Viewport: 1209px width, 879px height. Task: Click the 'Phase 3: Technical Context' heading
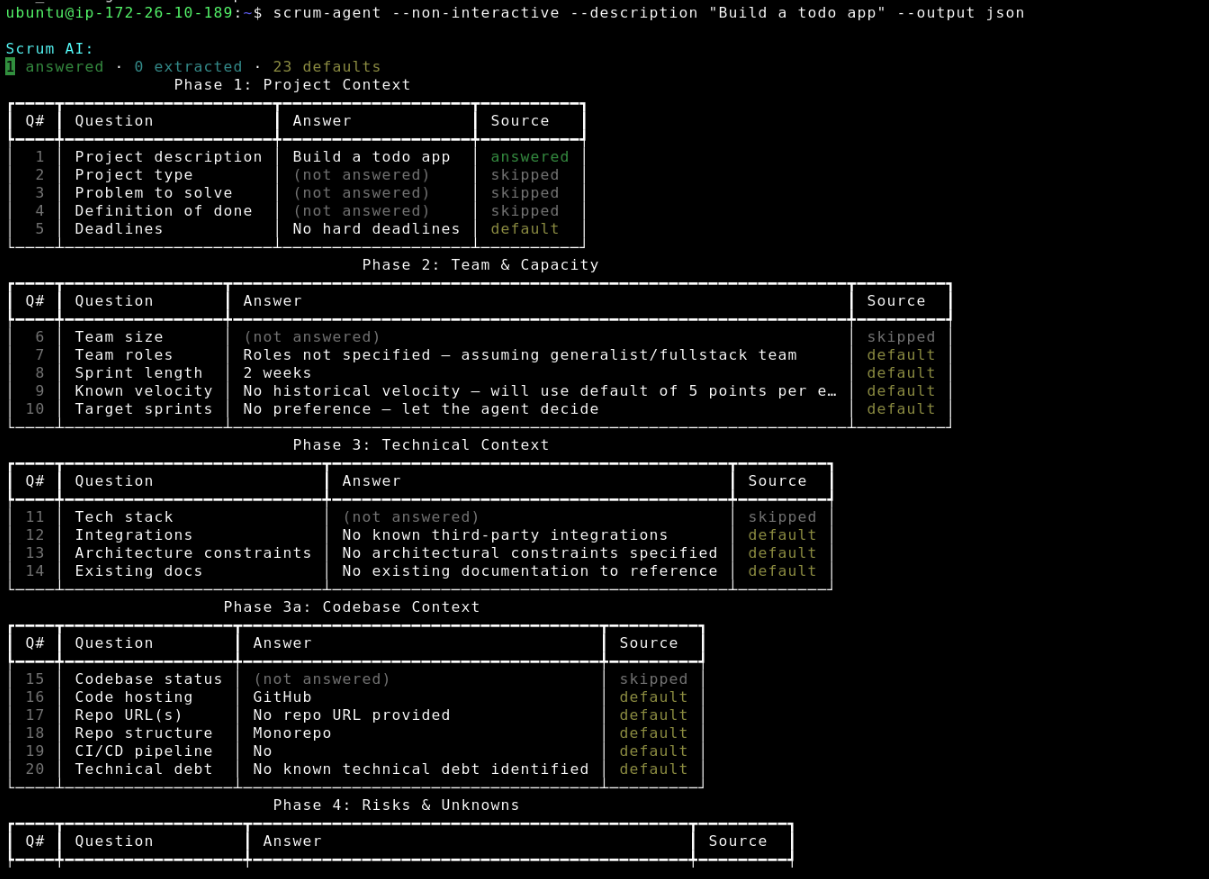pos(421,445)
